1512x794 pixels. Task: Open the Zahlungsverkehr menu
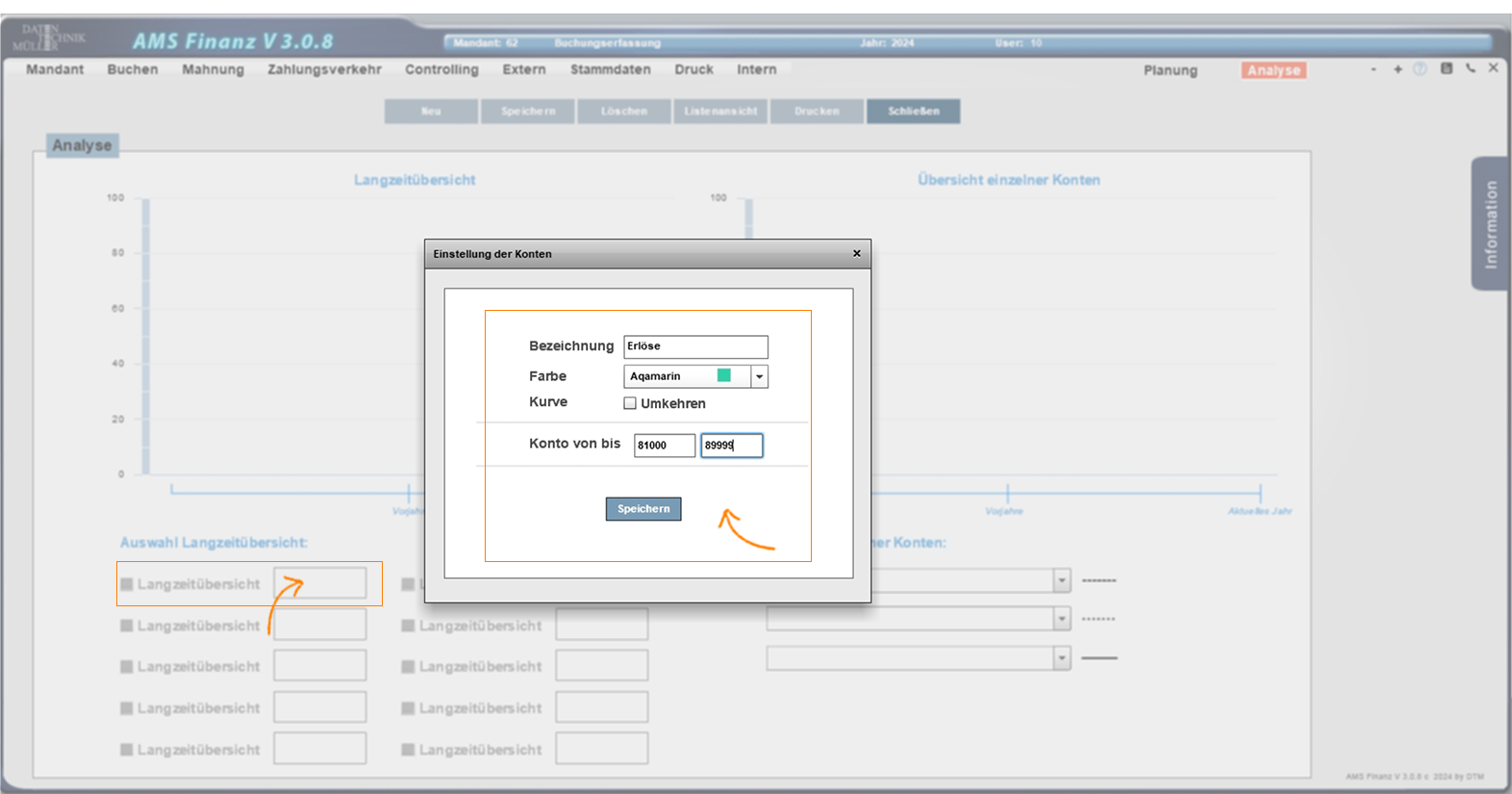[324, 69]
